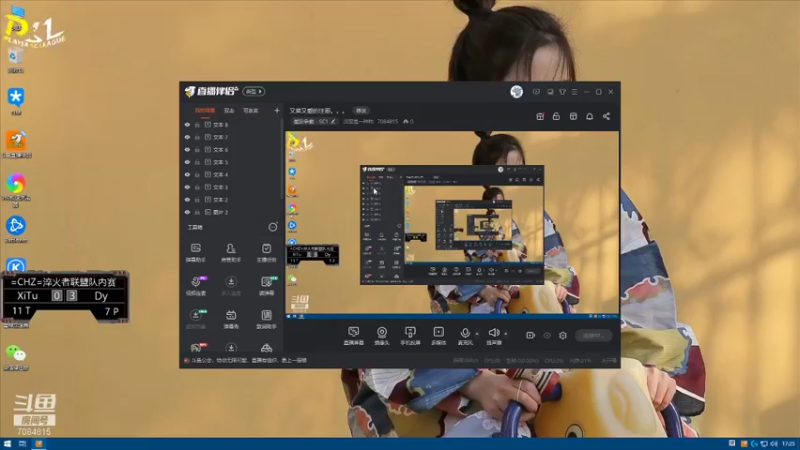The height and width of the screenshot is (450, 800).
Task: Hide layer 文本 3 with eye icon
Action: click(187, 187)
